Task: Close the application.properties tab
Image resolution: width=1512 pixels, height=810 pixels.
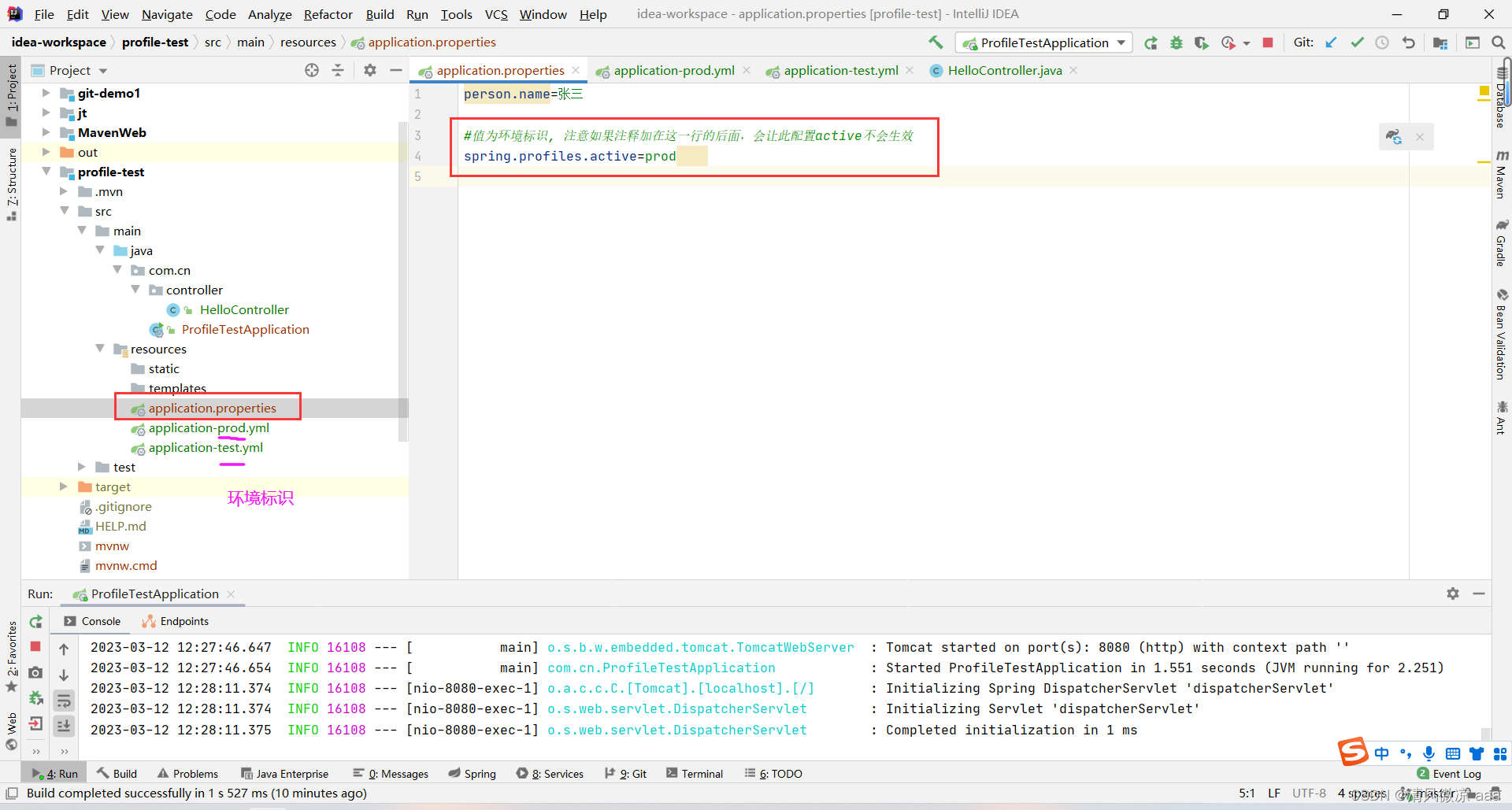Action: click(x=576, y=70)
